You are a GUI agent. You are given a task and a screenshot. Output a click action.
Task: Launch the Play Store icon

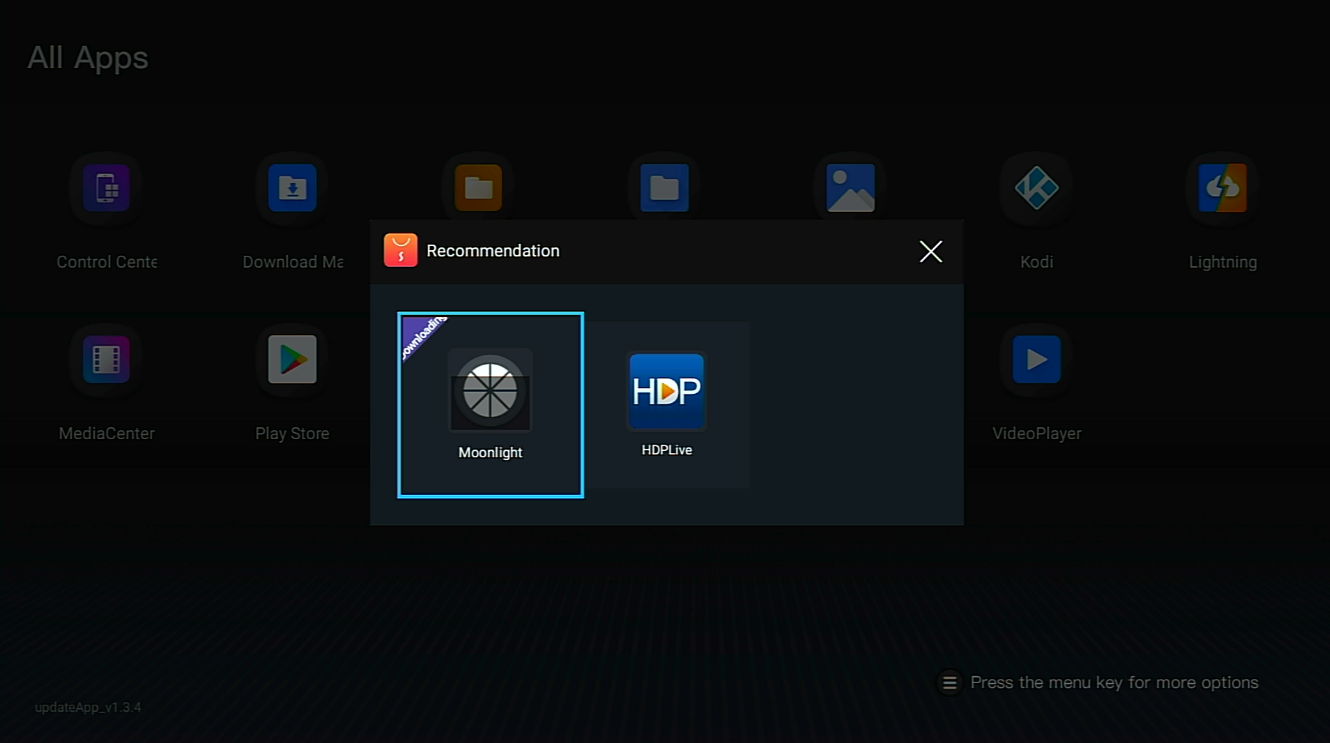[x=292, y=359]
